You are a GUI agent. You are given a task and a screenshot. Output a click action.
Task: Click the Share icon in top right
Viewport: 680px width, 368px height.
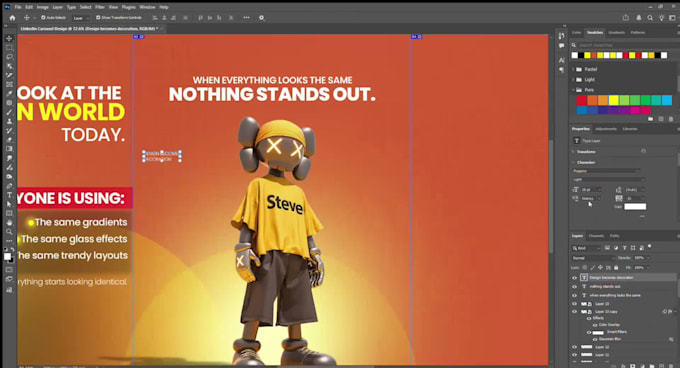coord(626,18)
